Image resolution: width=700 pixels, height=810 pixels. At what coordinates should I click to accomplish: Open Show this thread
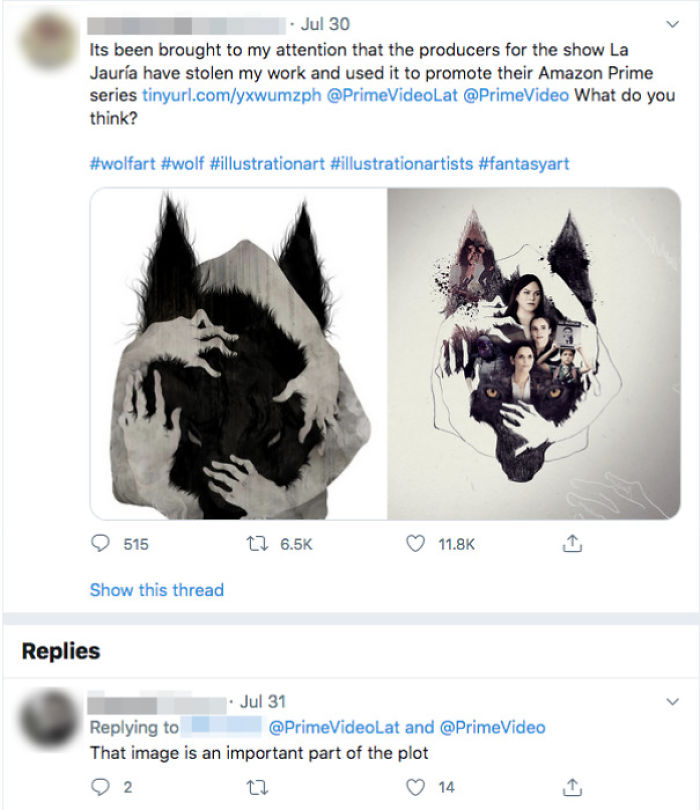coord(155,591)
